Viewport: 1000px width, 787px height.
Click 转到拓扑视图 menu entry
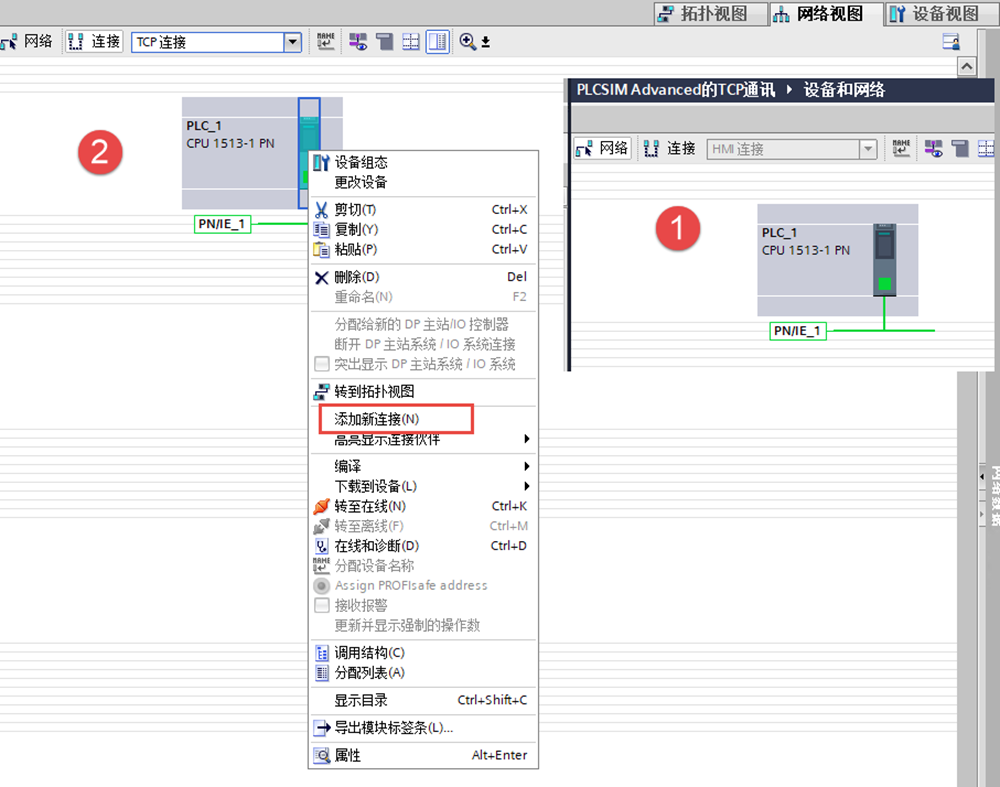374,392
